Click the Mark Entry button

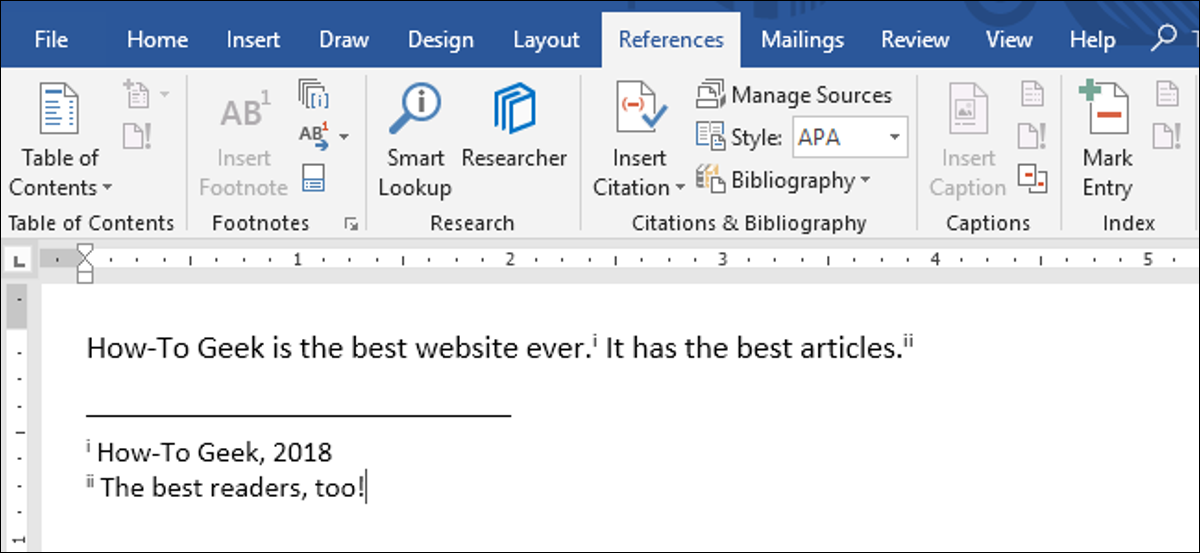1107,139
